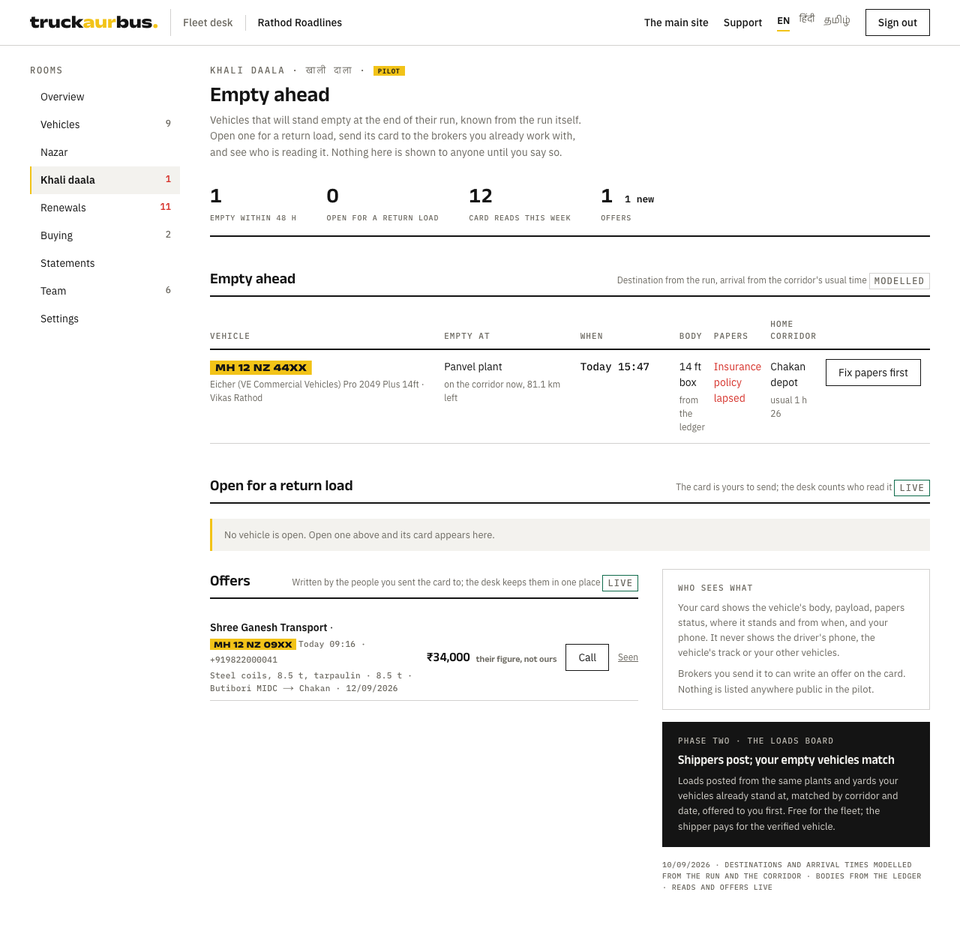Click 'Shippers post; your empty vehicles match' heading
This screenshot has width=960, height=937.
[x=786, y=760]
